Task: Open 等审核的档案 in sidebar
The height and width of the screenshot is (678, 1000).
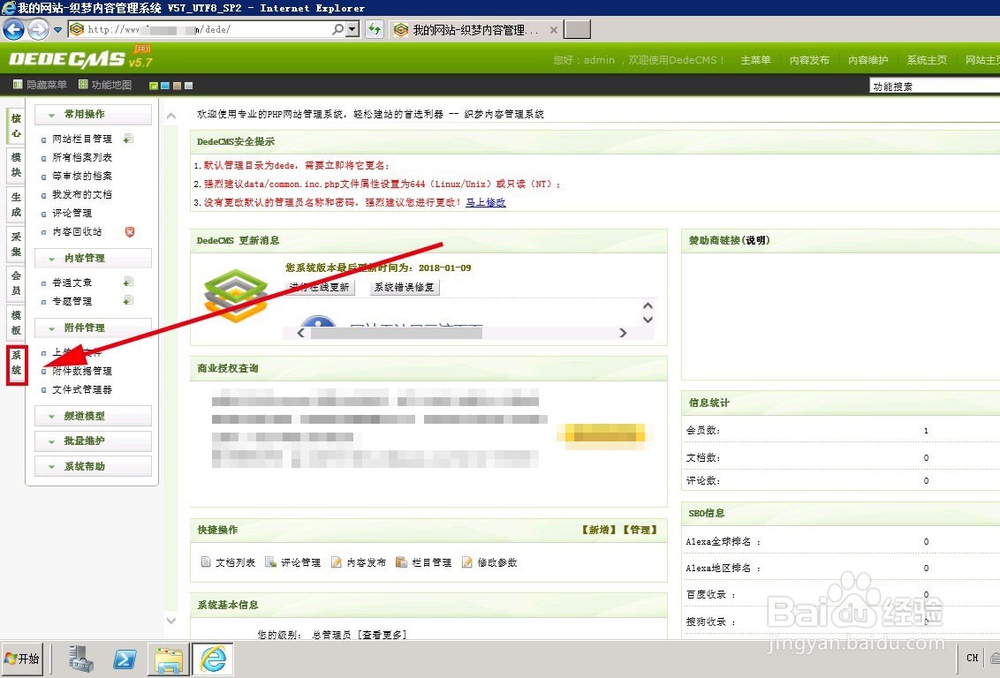Action: click(82, 176)
